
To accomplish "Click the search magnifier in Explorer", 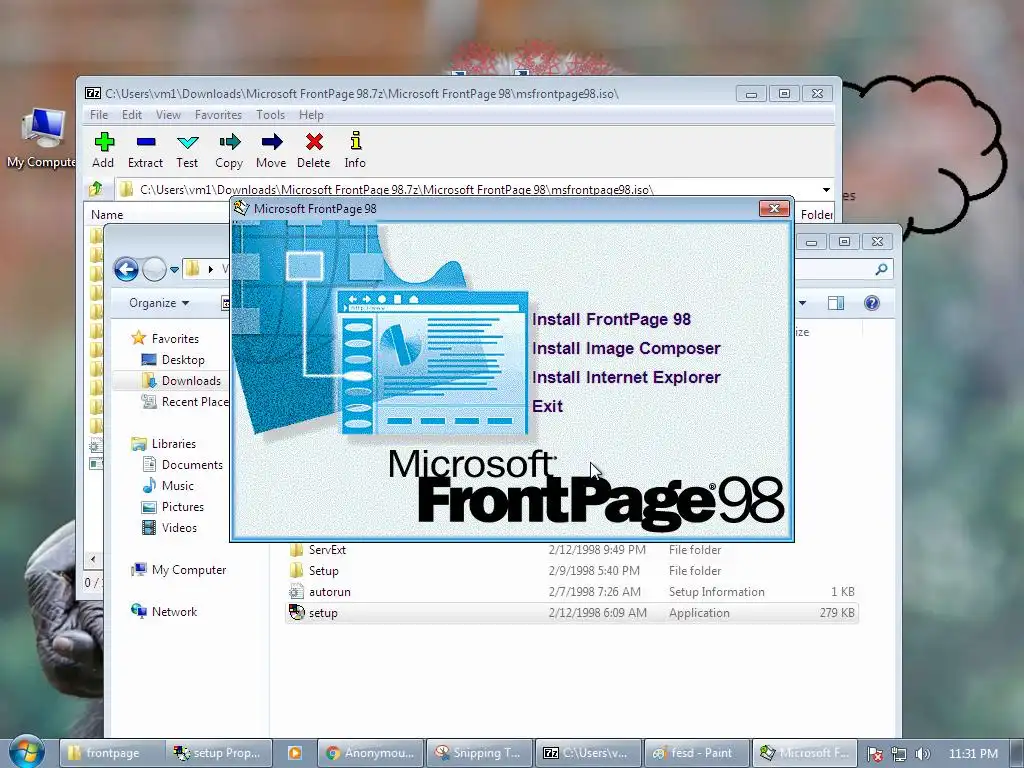I will pyautogui.click(x=881, y=269).
